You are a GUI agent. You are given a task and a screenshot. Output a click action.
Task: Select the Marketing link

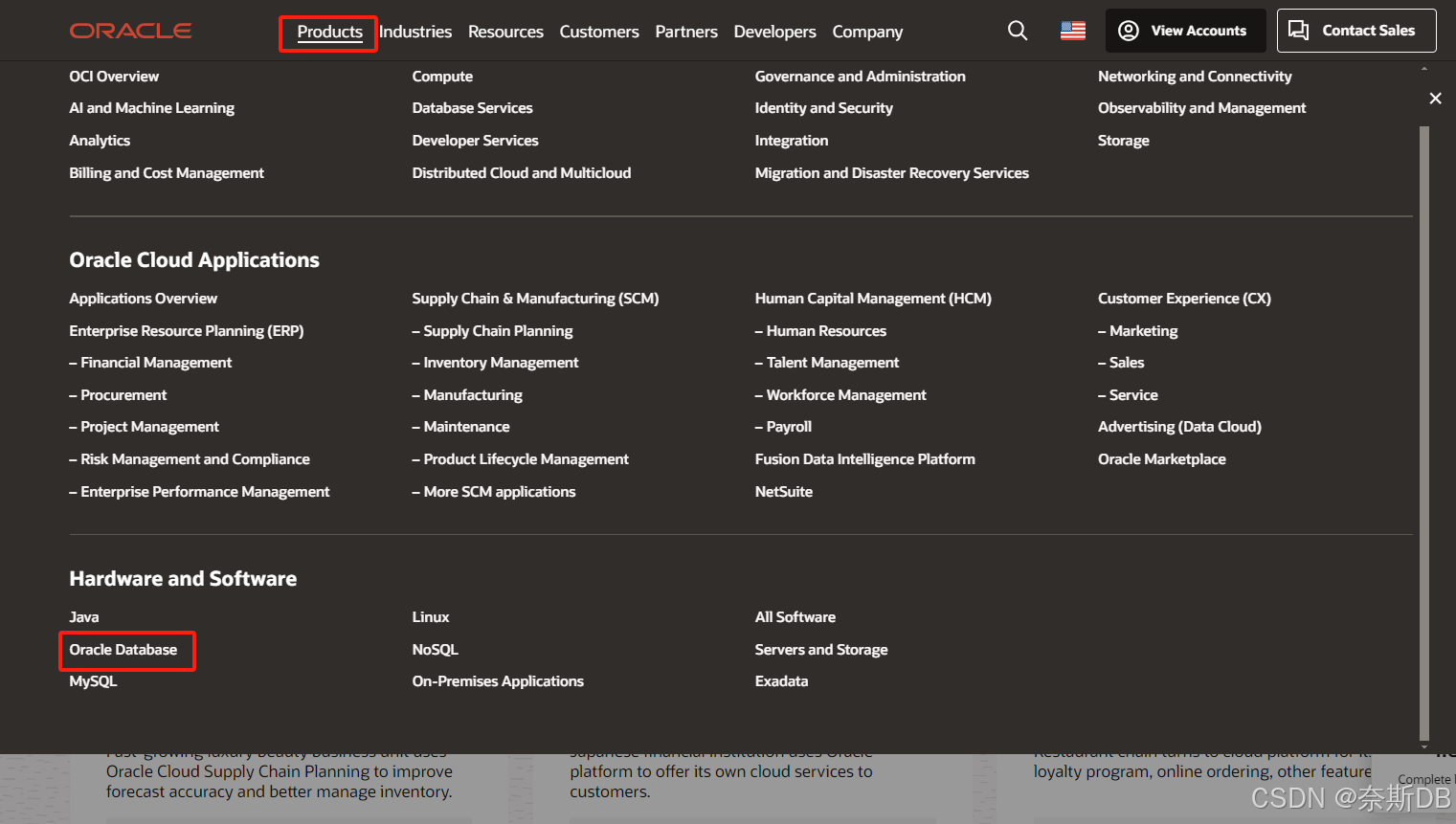1138,331
